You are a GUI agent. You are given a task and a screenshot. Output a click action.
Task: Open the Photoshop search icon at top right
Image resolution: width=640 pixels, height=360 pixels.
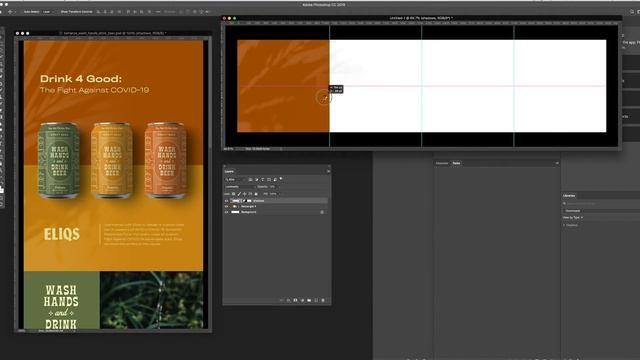[632, 12]
